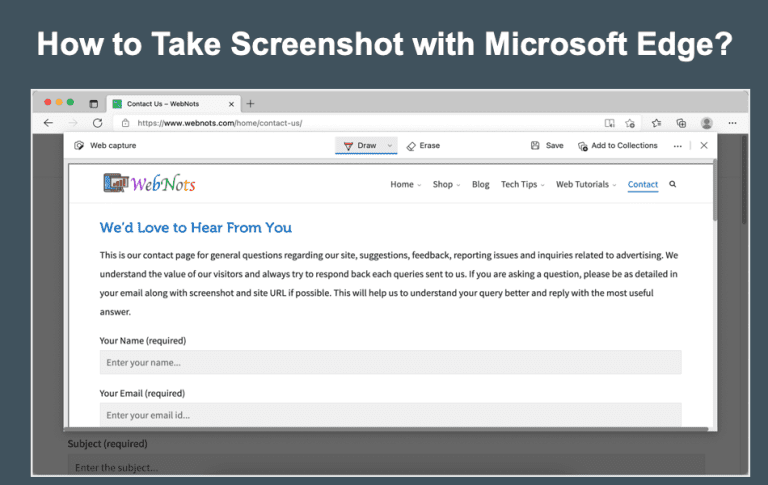
Task: Open the site search magnifier icon
Action: (x=672, y=184)
